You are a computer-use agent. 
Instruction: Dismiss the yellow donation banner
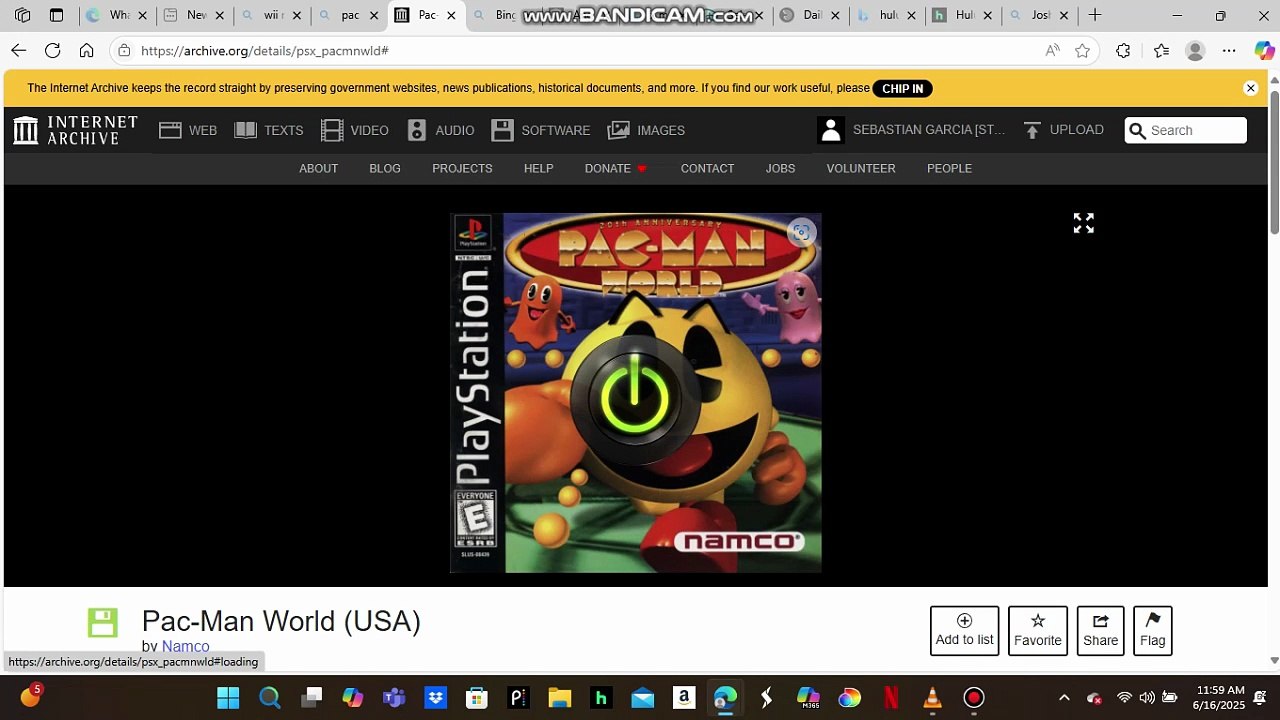coord(1250,88)
